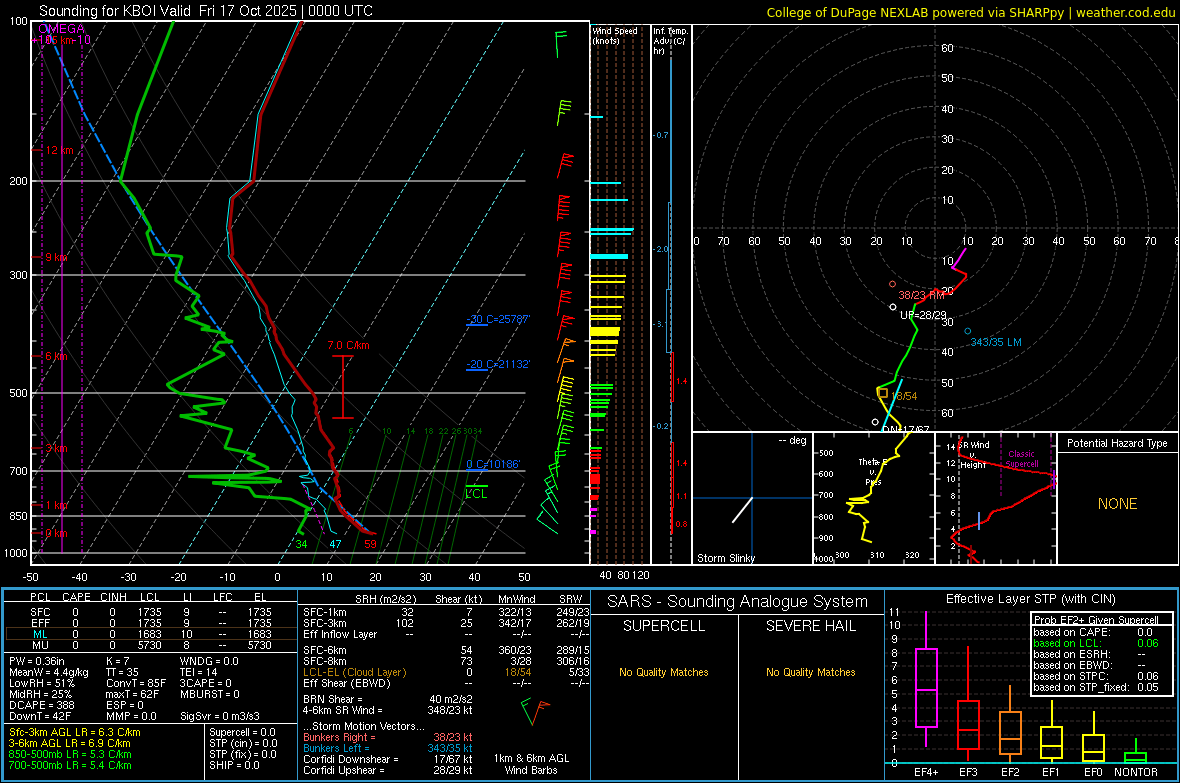Click the 343/35 LM hodograph label
This screenshot has width=1180, height=783.
(x=996, y=342)
